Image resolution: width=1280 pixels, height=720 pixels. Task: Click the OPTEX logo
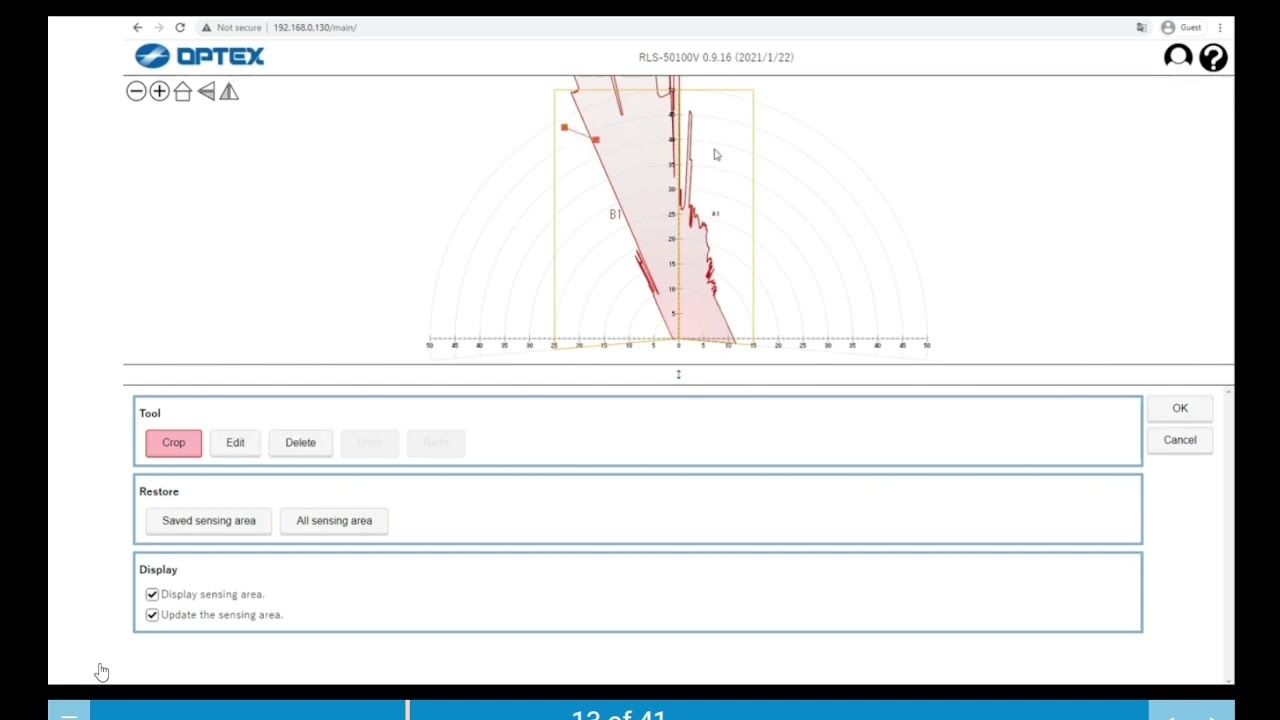(200, 56)
